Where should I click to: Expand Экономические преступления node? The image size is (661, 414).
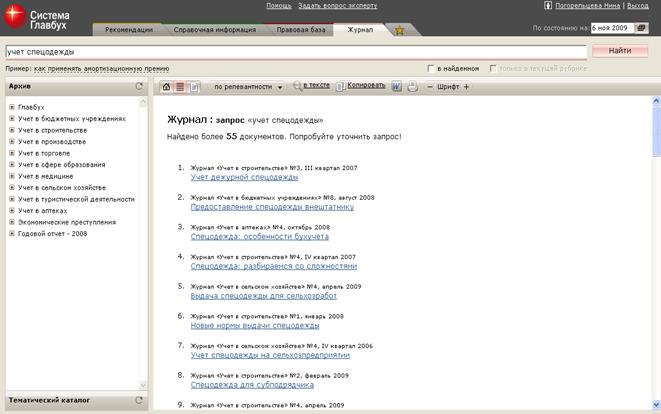coord(12,222)
